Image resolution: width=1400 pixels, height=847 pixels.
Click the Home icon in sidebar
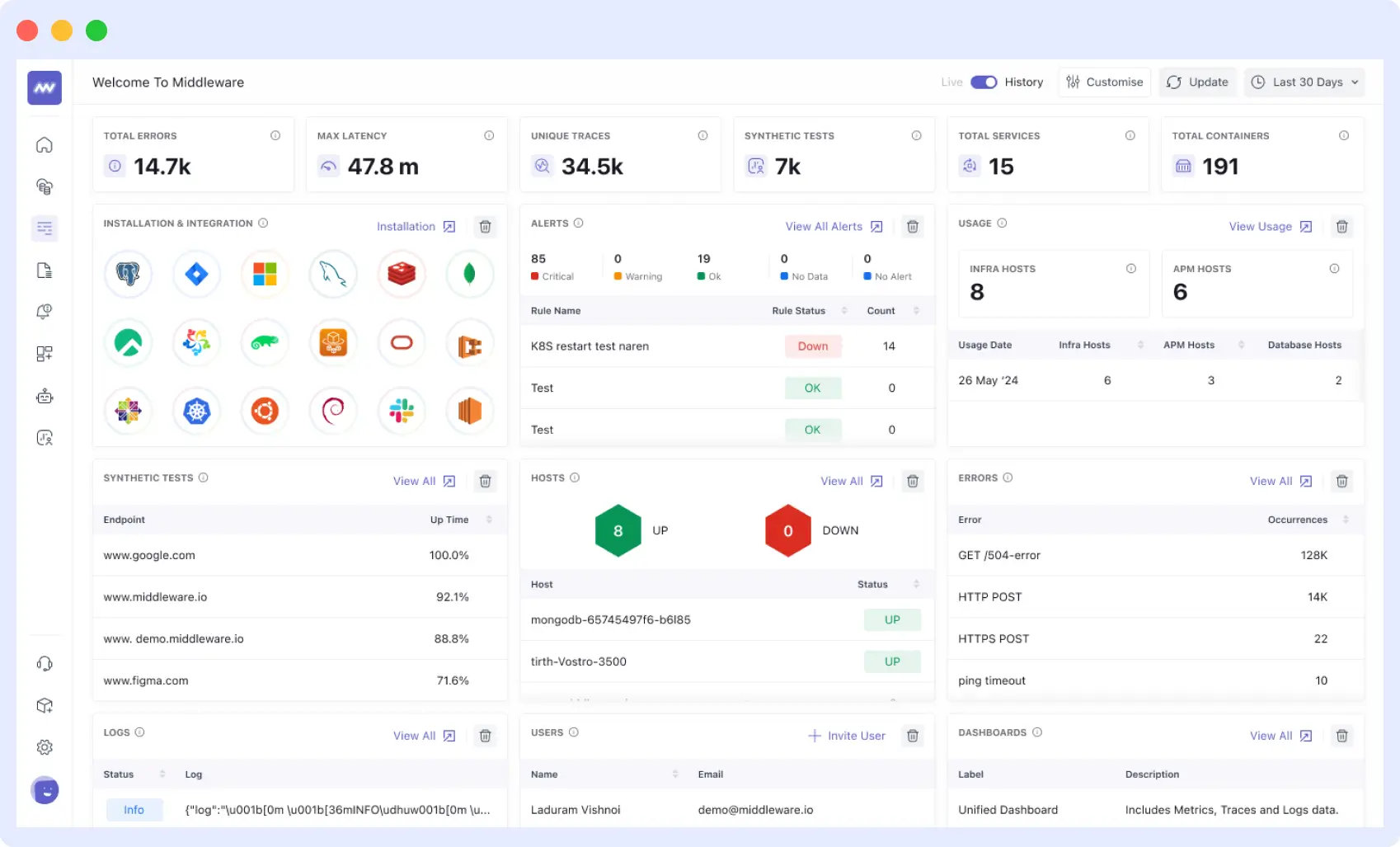[x=45, y=144]
